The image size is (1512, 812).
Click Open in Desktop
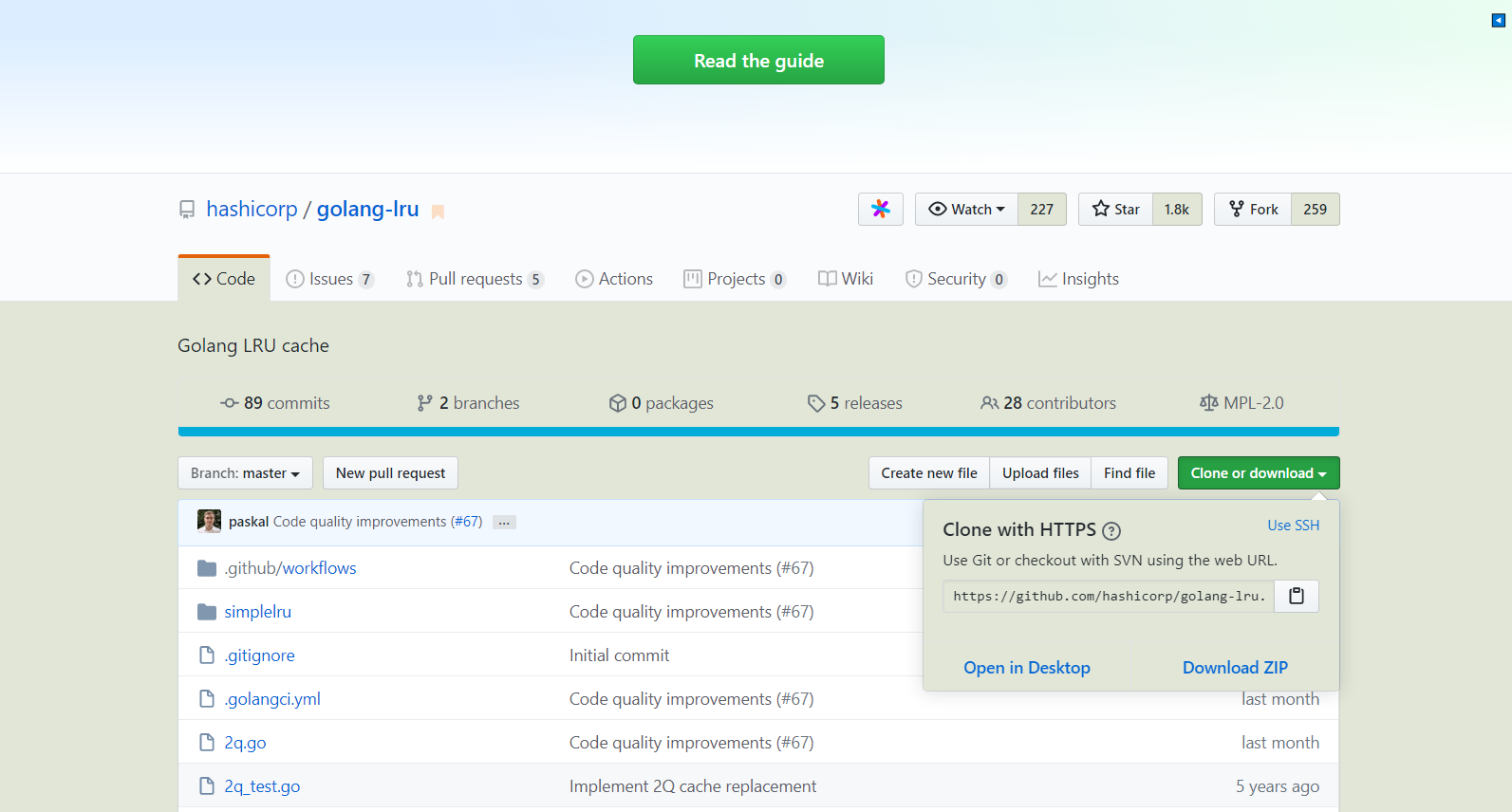tap(1027, 668)
